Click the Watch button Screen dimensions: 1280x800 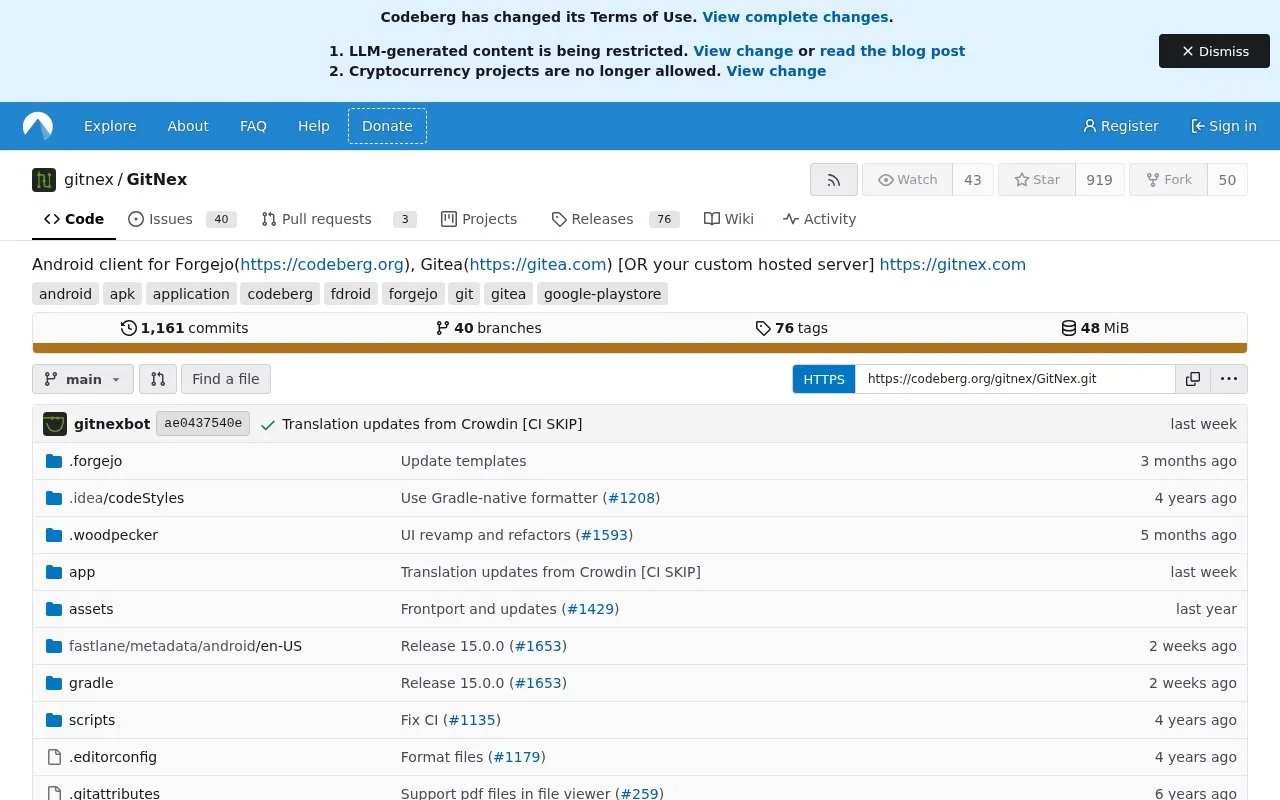[907, 180]
